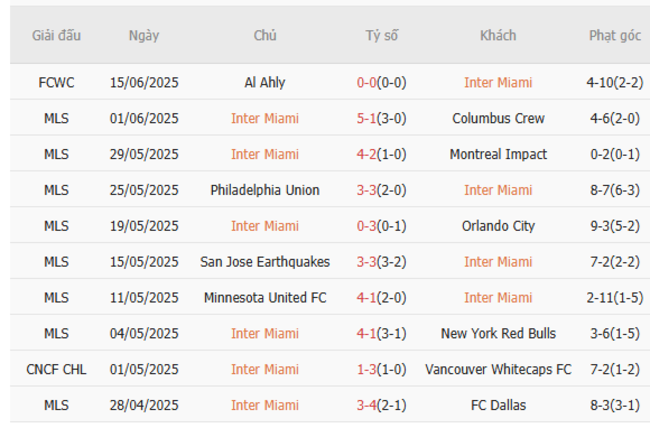Open Vancouver Whitecaps FC team link
This screenshot has height=428, width=650.
coord(498,369)
